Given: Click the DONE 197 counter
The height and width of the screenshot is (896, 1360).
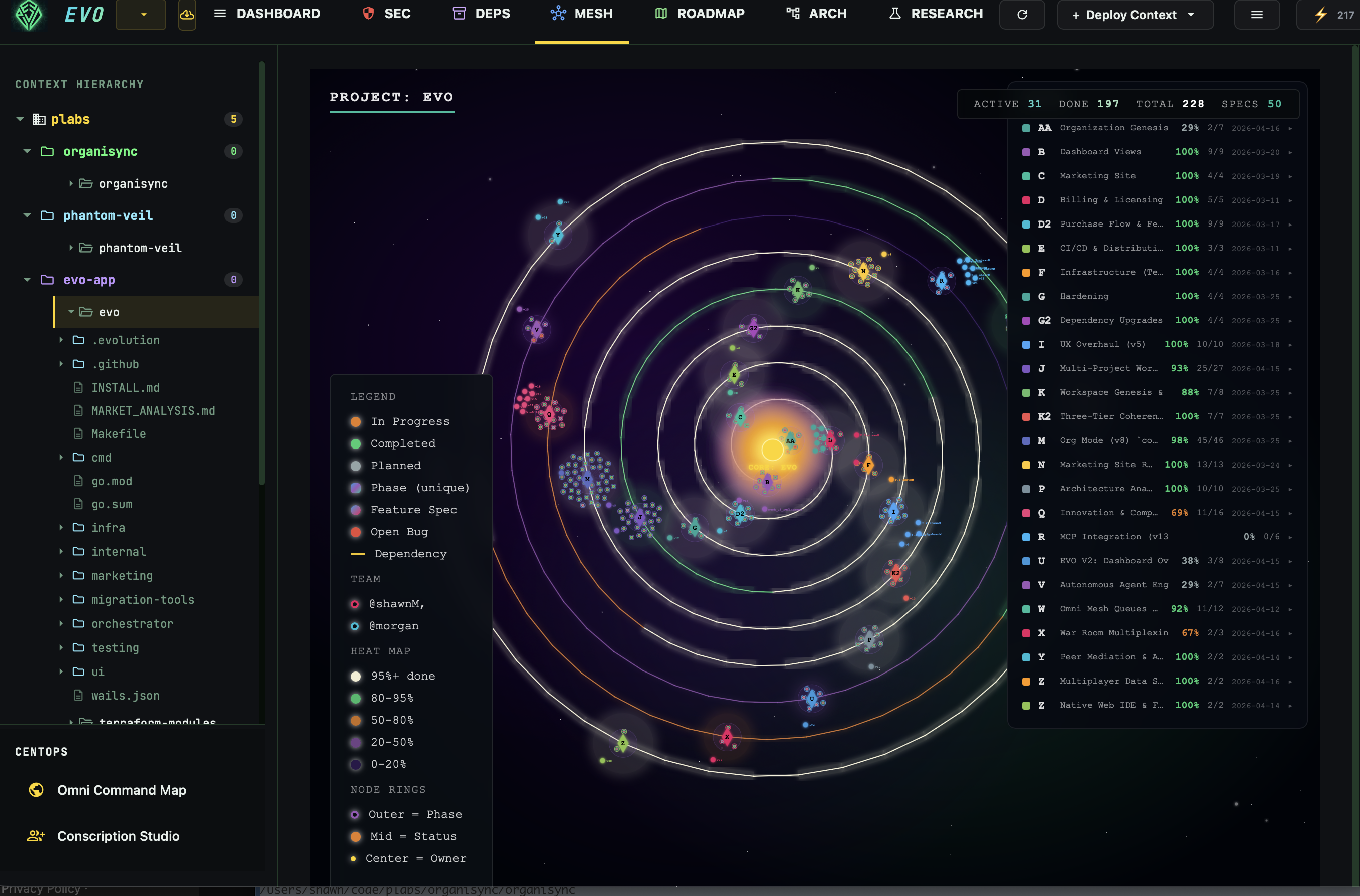Looking at the screenshot, I should point(1088,104).
